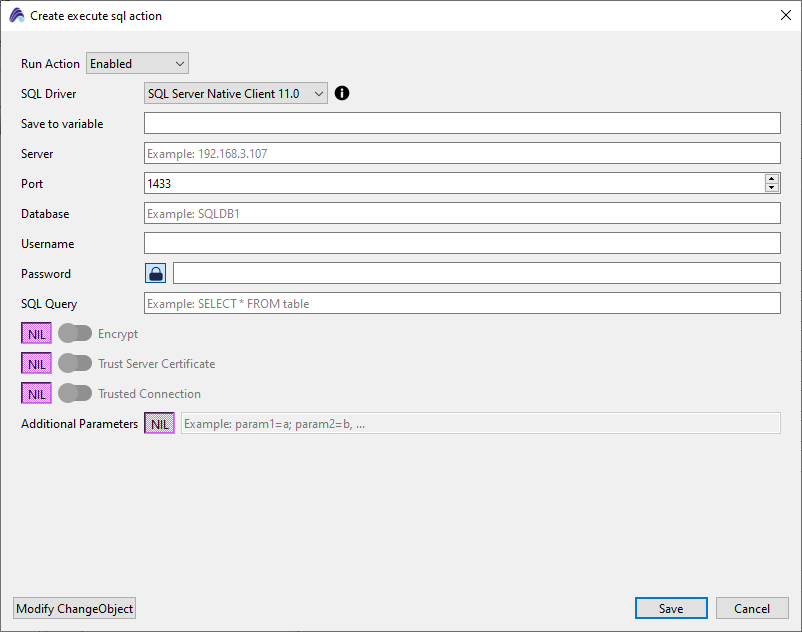The image size is (802, 632).
Task: Click the app logo in title bar
Action: coord(16,16)
